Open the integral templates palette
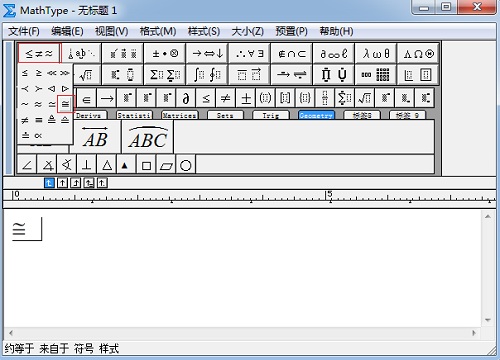 pos(207,74)
